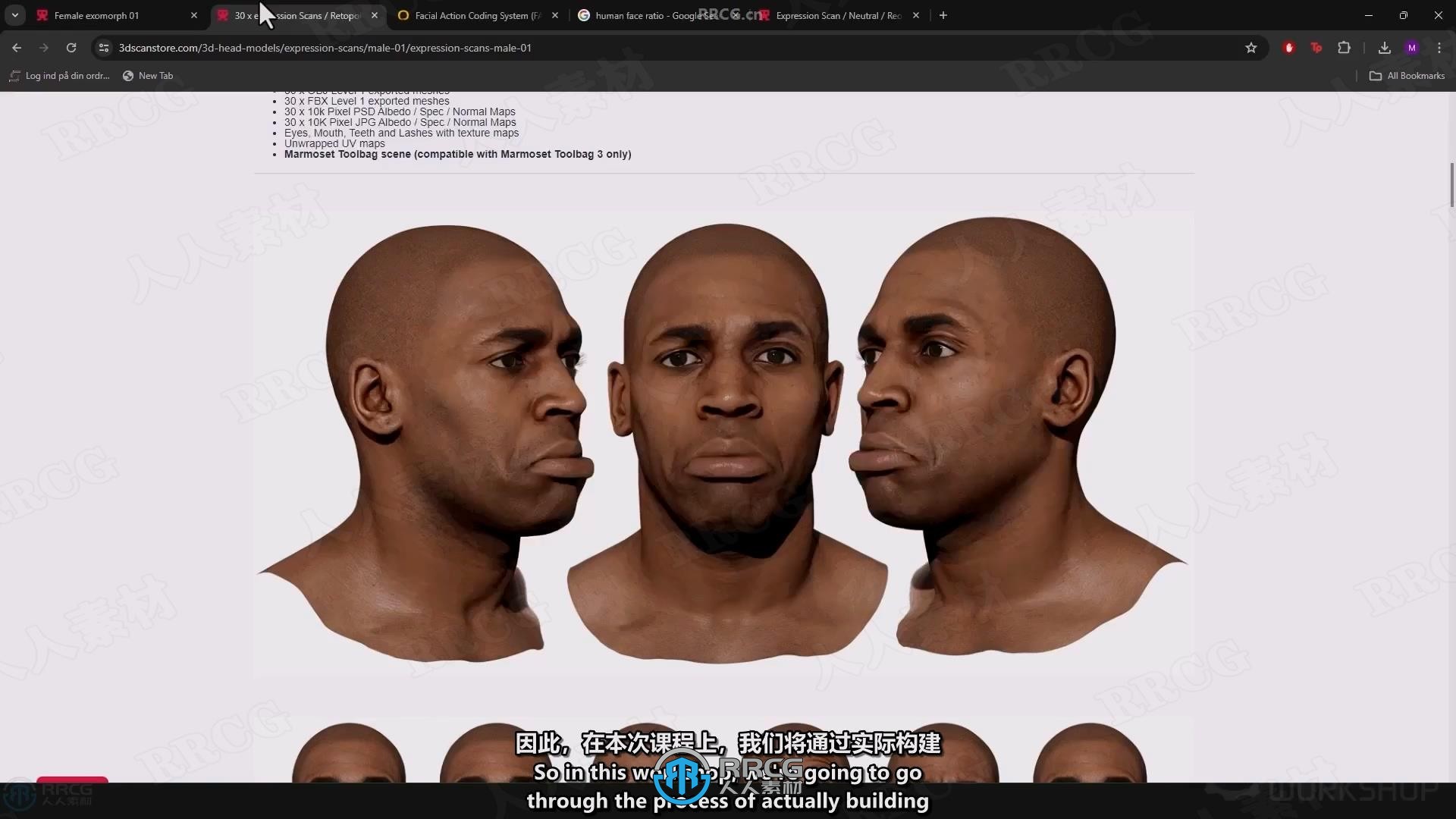Close the Expression Scan / Neutral tab
Viewport: 1456px width, 819px height.
[x=916, y=15]
